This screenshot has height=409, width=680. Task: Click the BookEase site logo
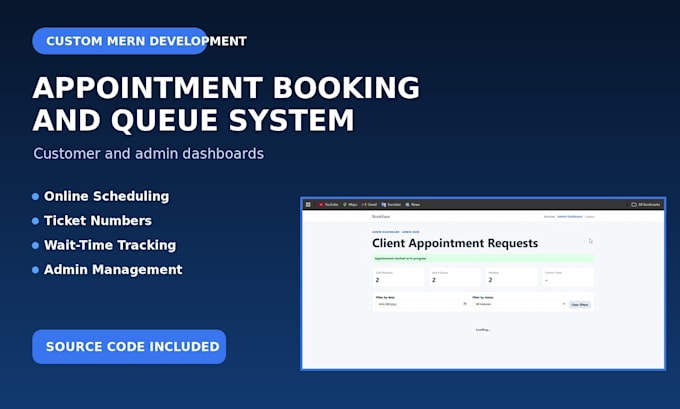[381, 216]
